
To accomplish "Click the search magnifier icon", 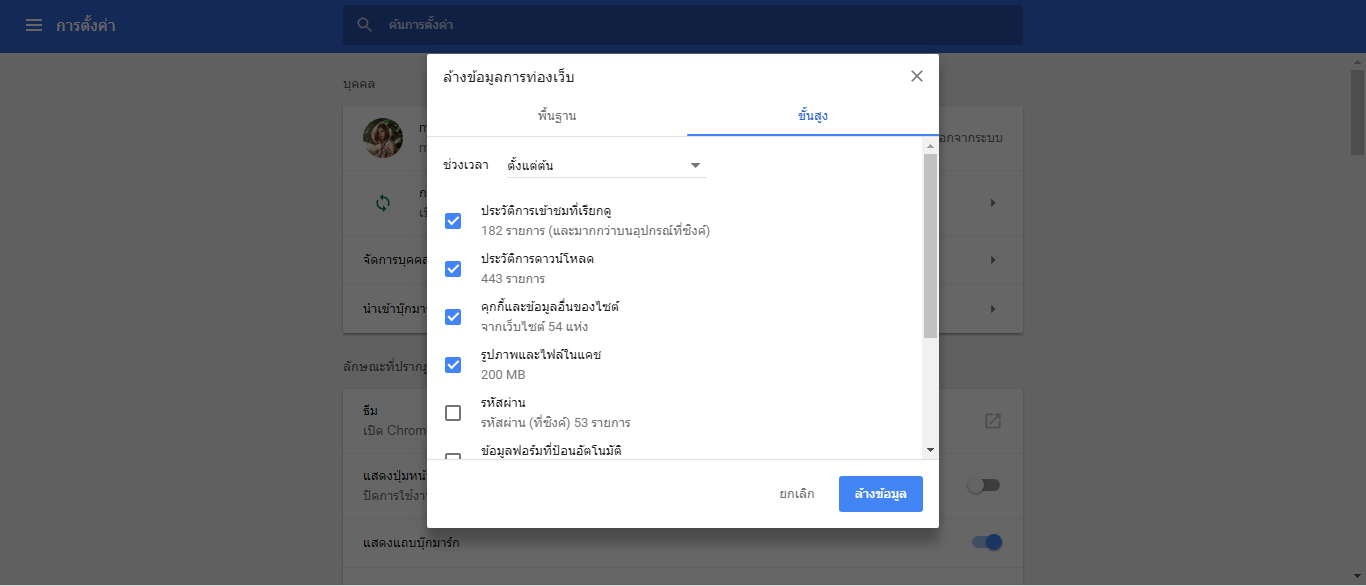I will [x=365, y=25].
